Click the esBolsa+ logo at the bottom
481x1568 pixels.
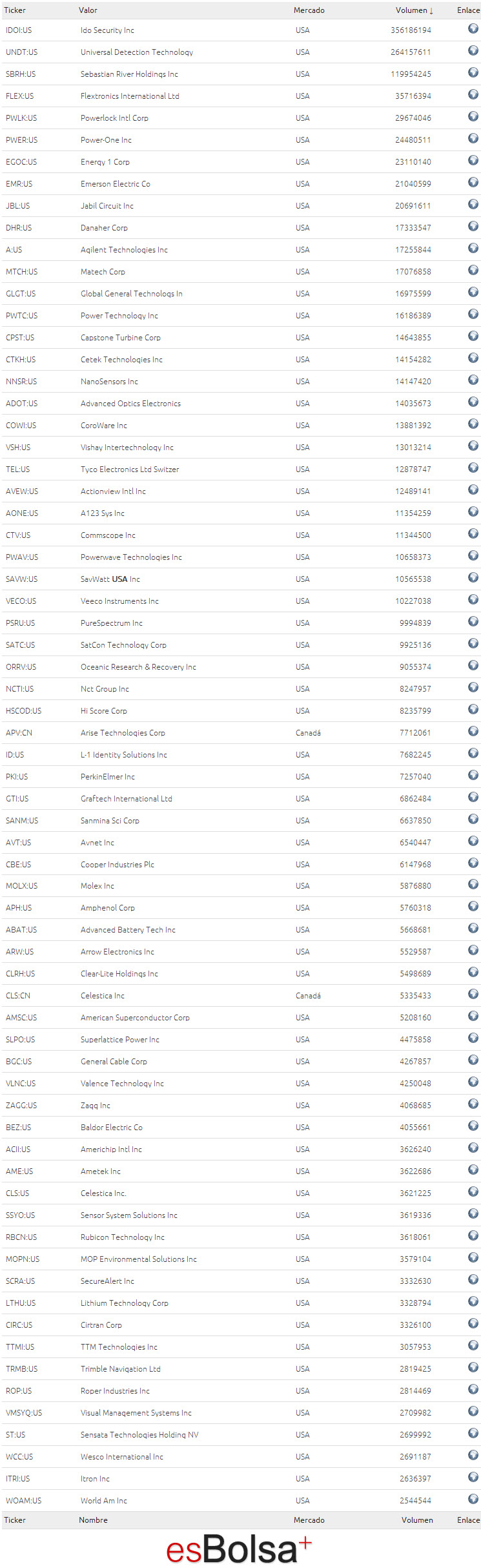[240, 1548]
